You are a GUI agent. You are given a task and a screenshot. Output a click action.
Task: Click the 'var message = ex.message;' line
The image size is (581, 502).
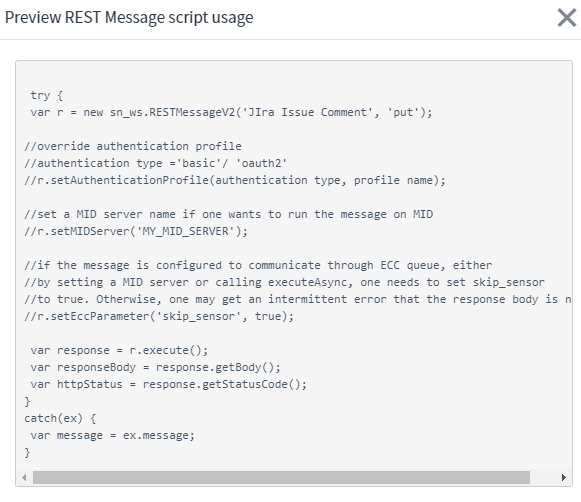coord(112,436)
